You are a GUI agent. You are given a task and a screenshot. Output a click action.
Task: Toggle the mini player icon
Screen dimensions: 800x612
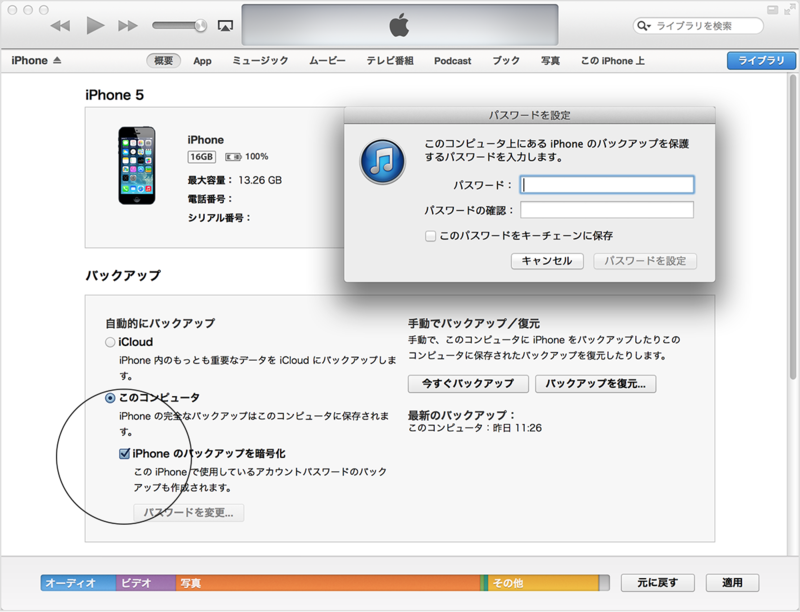pyautogui.click(x=772, y=10)
